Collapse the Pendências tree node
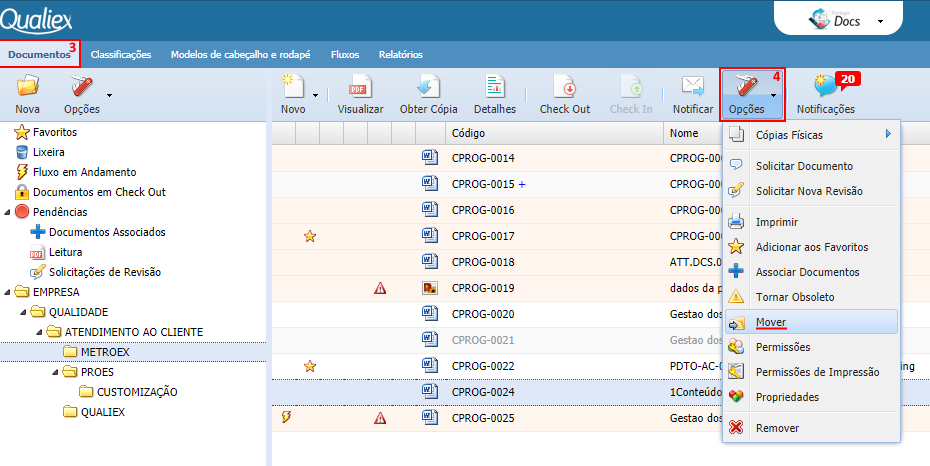 click(7, 212)
